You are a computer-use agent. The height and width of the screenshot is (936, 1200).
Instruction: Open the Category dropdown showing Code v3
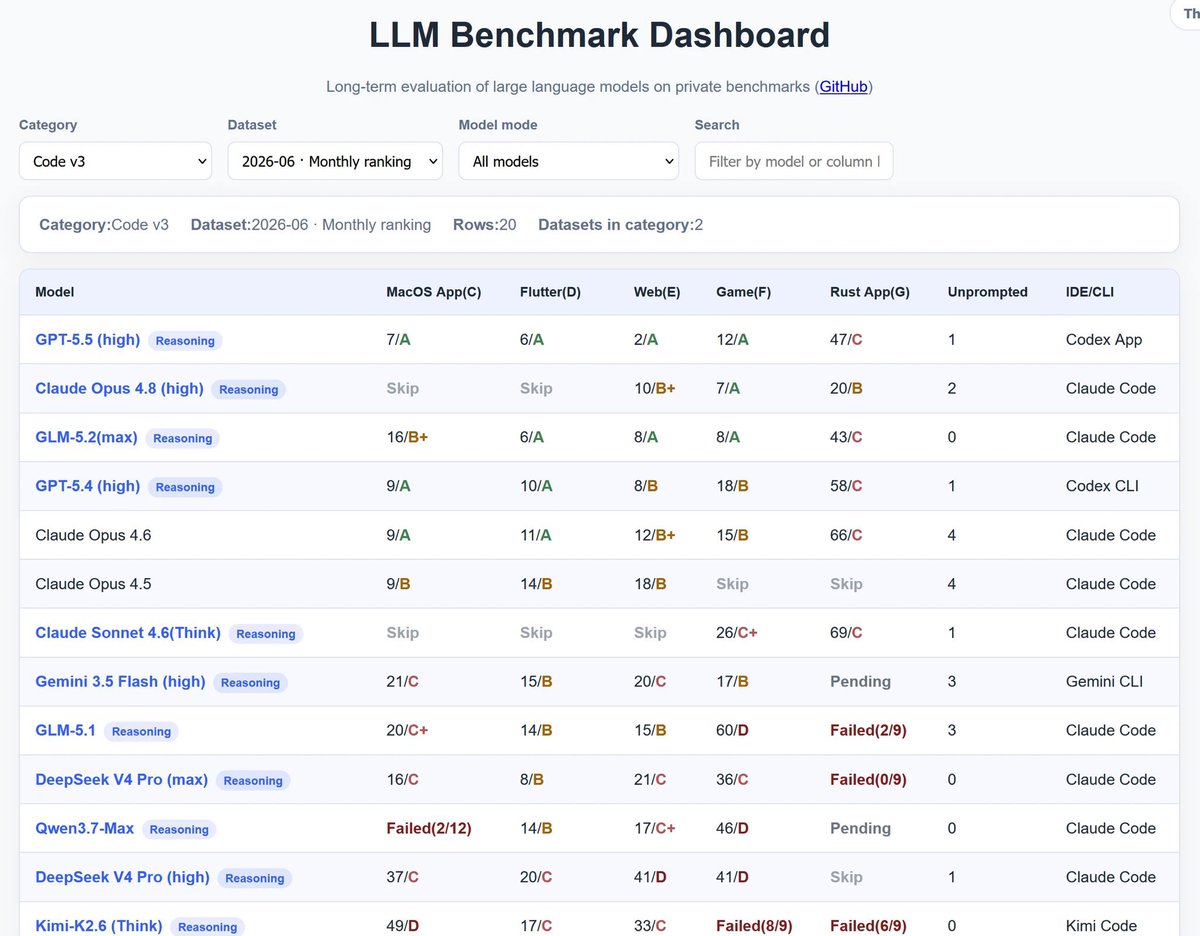(x=115, y=161)
